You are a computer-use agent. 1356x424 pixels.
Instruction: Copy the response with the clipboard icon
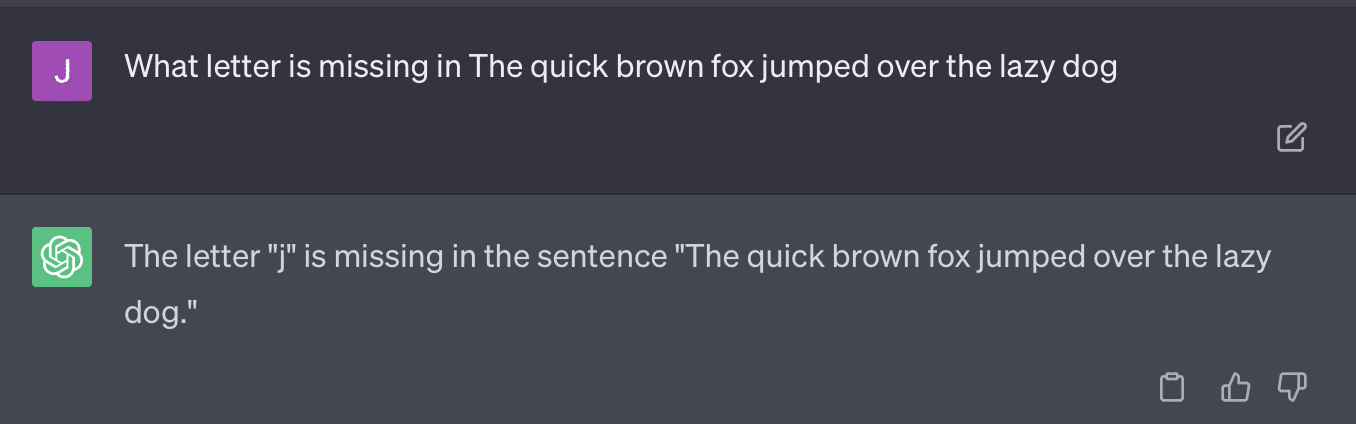(x=1171, y=387)
